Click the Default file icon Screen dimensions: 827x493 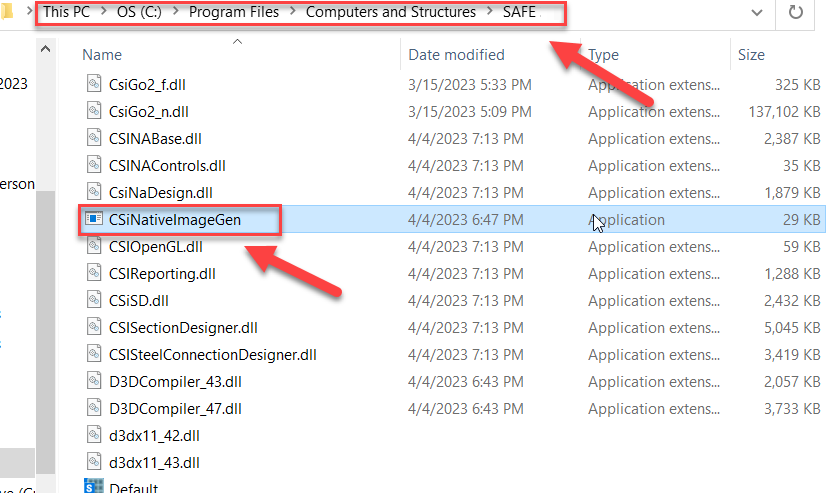tap(95, 488)
